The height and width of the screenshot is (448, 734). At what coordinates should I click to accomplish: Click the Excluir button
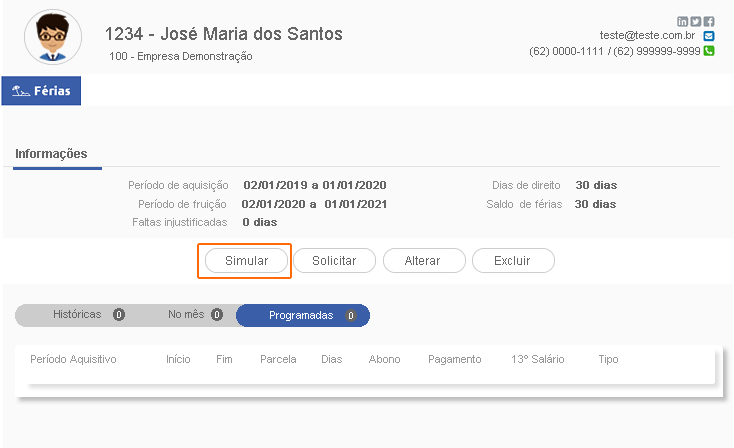click(513, 260)
